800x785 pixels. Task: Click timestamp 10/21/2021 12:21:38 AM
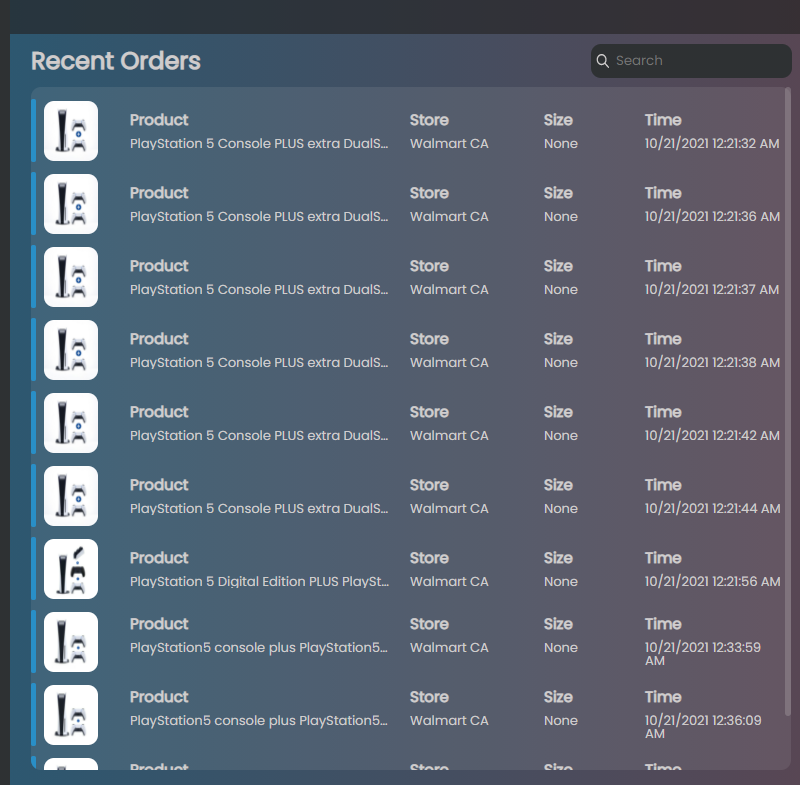pos(712,363)
